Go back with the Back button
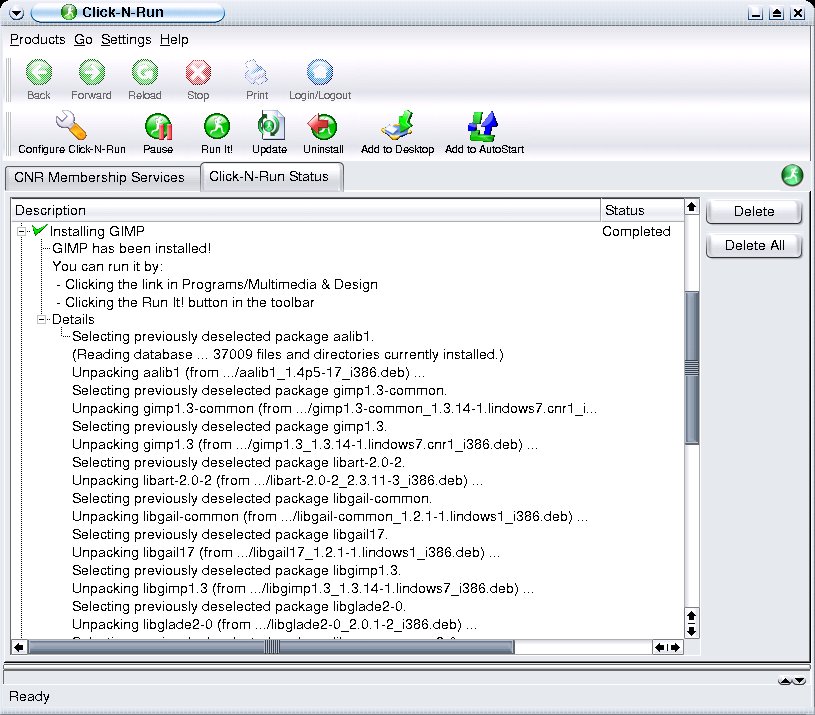Viewport: 815px width, 715px height. (x=39, y=79)
